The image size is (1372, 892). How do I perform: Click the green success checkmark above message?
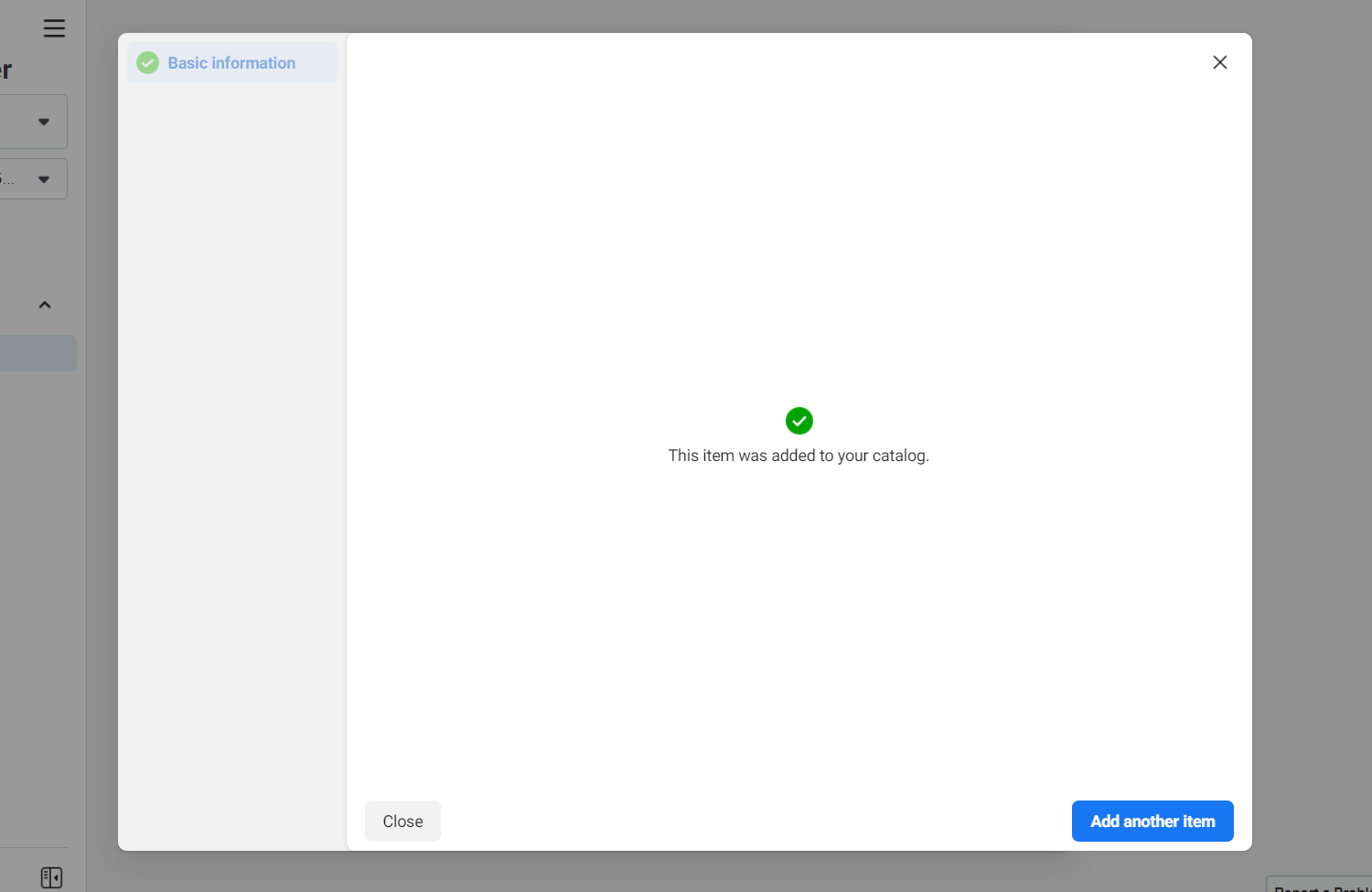pyautogui.click(x=799, y=421)
